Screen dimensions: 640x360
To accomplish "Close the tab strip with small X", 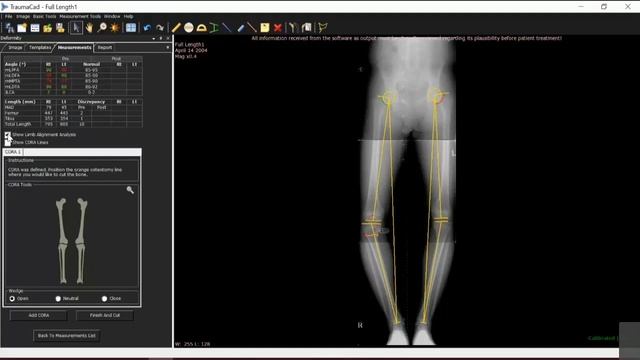I will tap(168, 47).
